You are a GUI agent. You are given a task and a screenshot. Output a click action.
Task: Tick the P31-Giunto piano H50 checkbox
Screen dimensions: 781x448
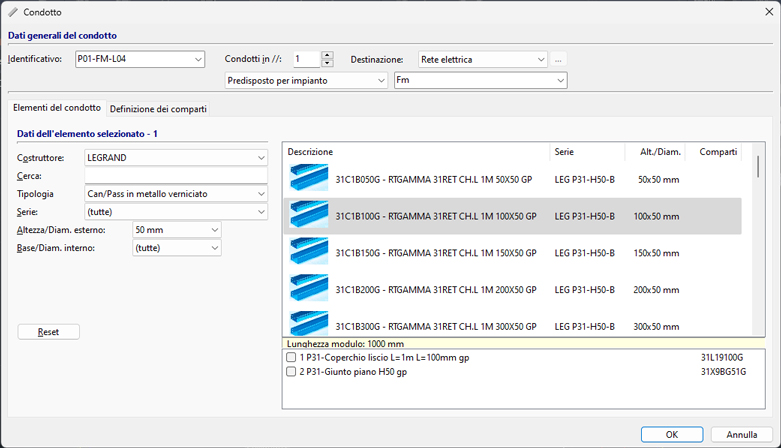click(291, 372)
